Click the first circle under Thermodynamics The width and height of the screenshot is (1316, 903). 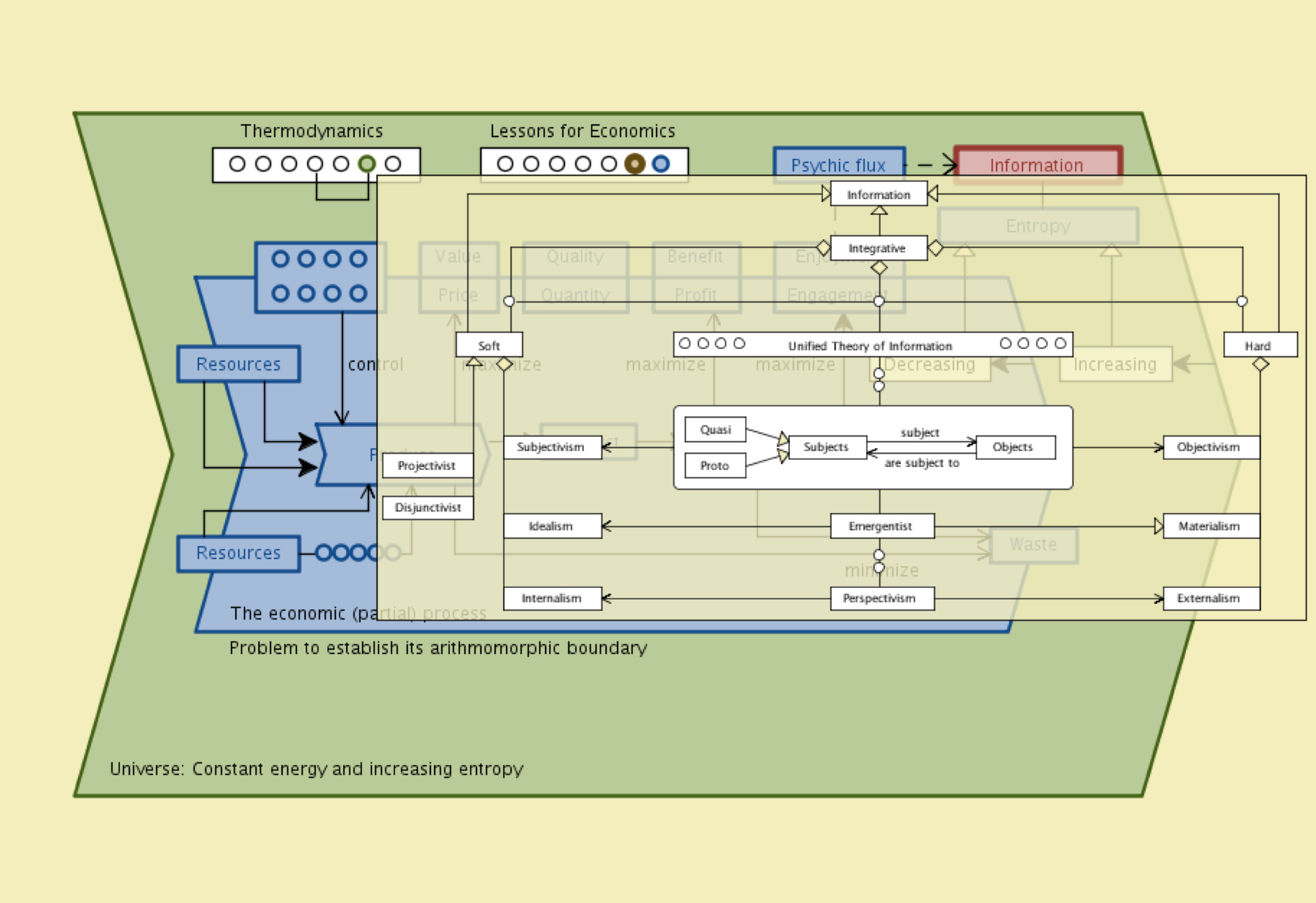[x=237, y=164]
